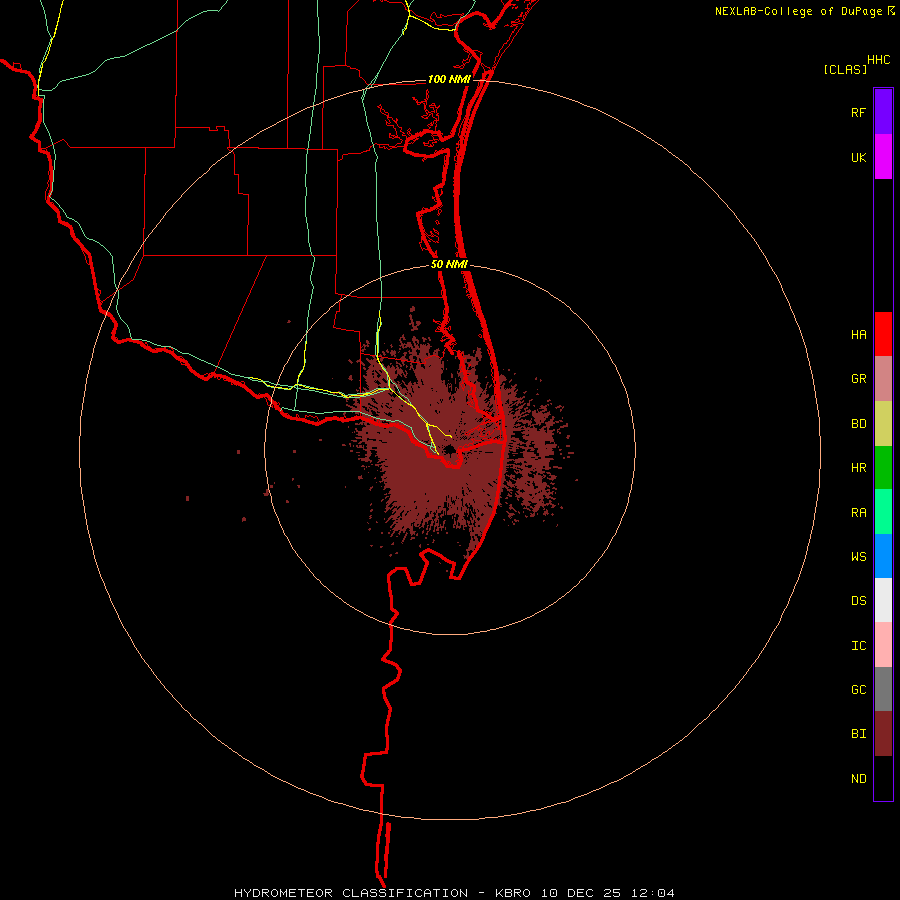Click the [CLAS] legend header
The height and width of the screenshot is (900, 900).
(845, 70)
